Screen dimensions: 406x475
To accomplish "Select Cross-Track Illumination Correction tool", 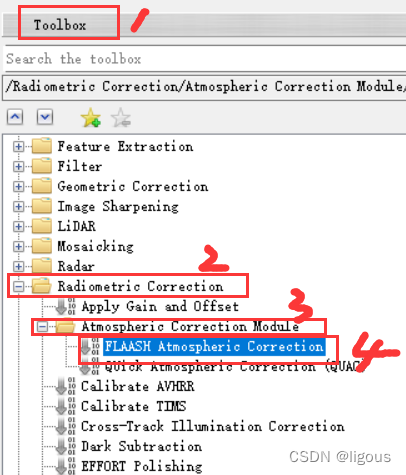I will [213, 426].
